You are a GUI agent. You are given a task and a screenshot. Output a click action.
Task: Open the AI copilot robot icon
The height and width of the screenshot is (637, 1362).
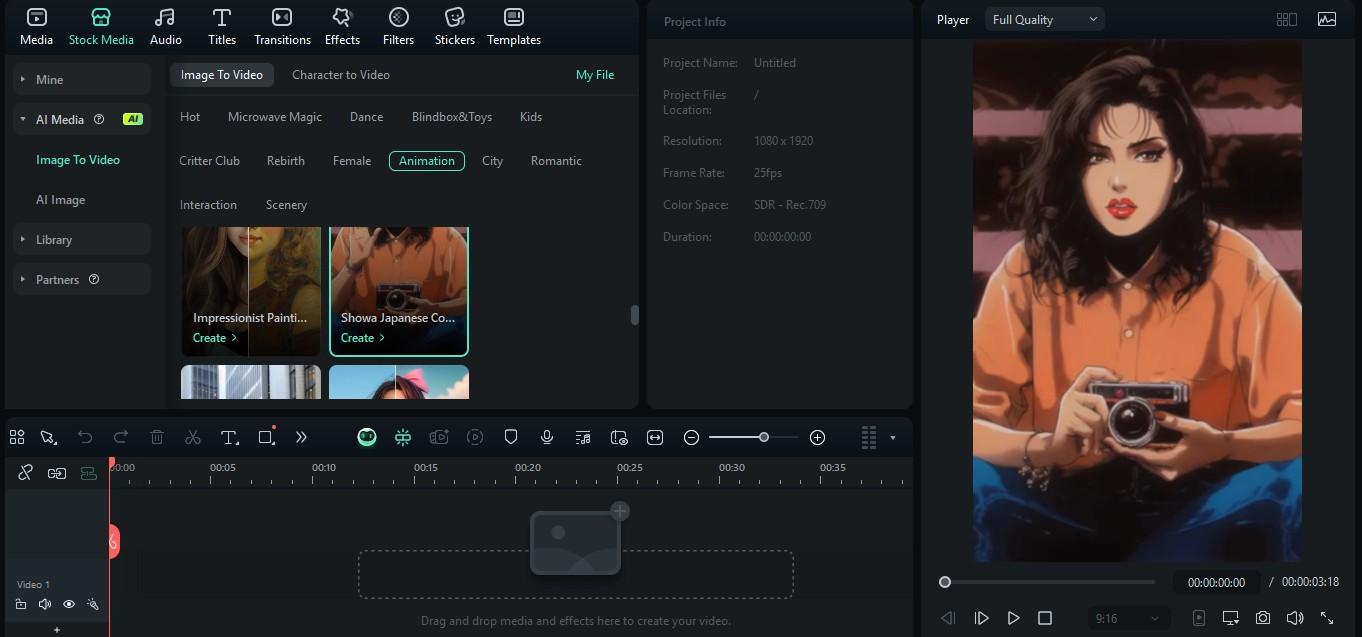367,437
